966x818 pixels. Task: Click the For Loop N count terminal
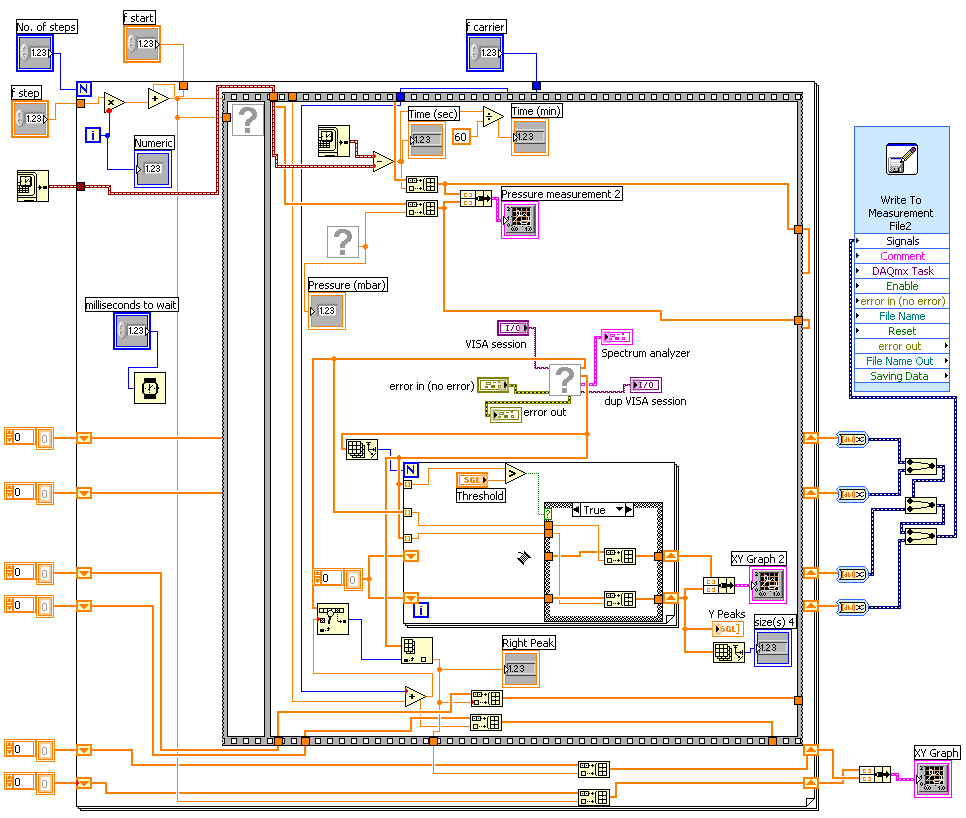pyautogui.click(x=84, y=89)
